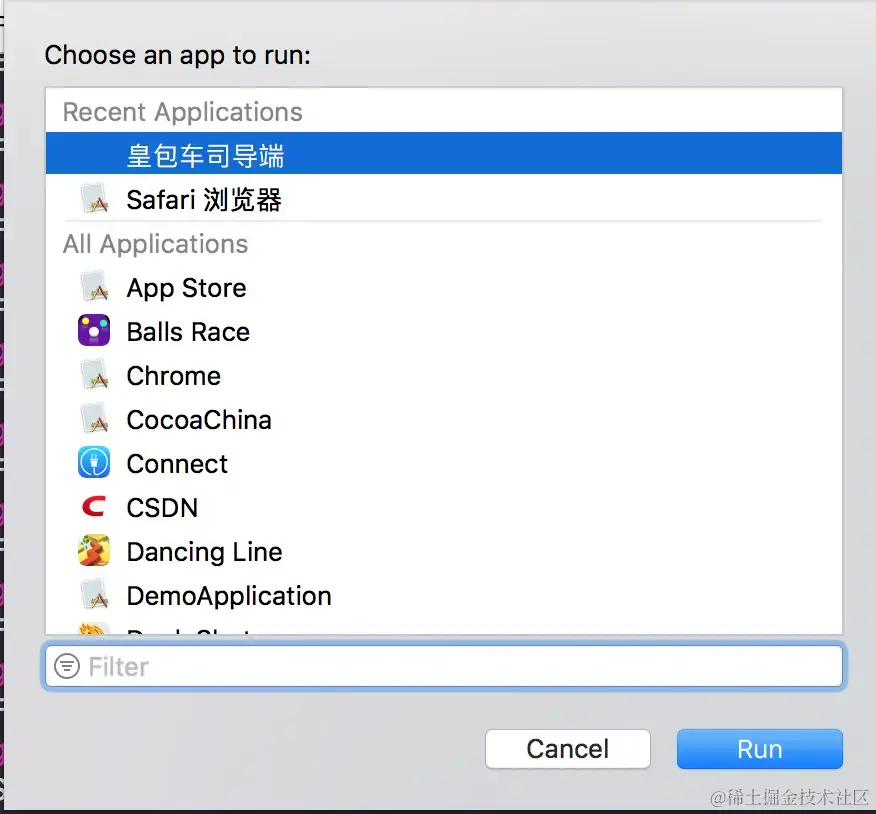Click the Chrome placeholder app icon
Image resolution: width=876 pixels, height=814 pixels.
[x=94, y=374]
